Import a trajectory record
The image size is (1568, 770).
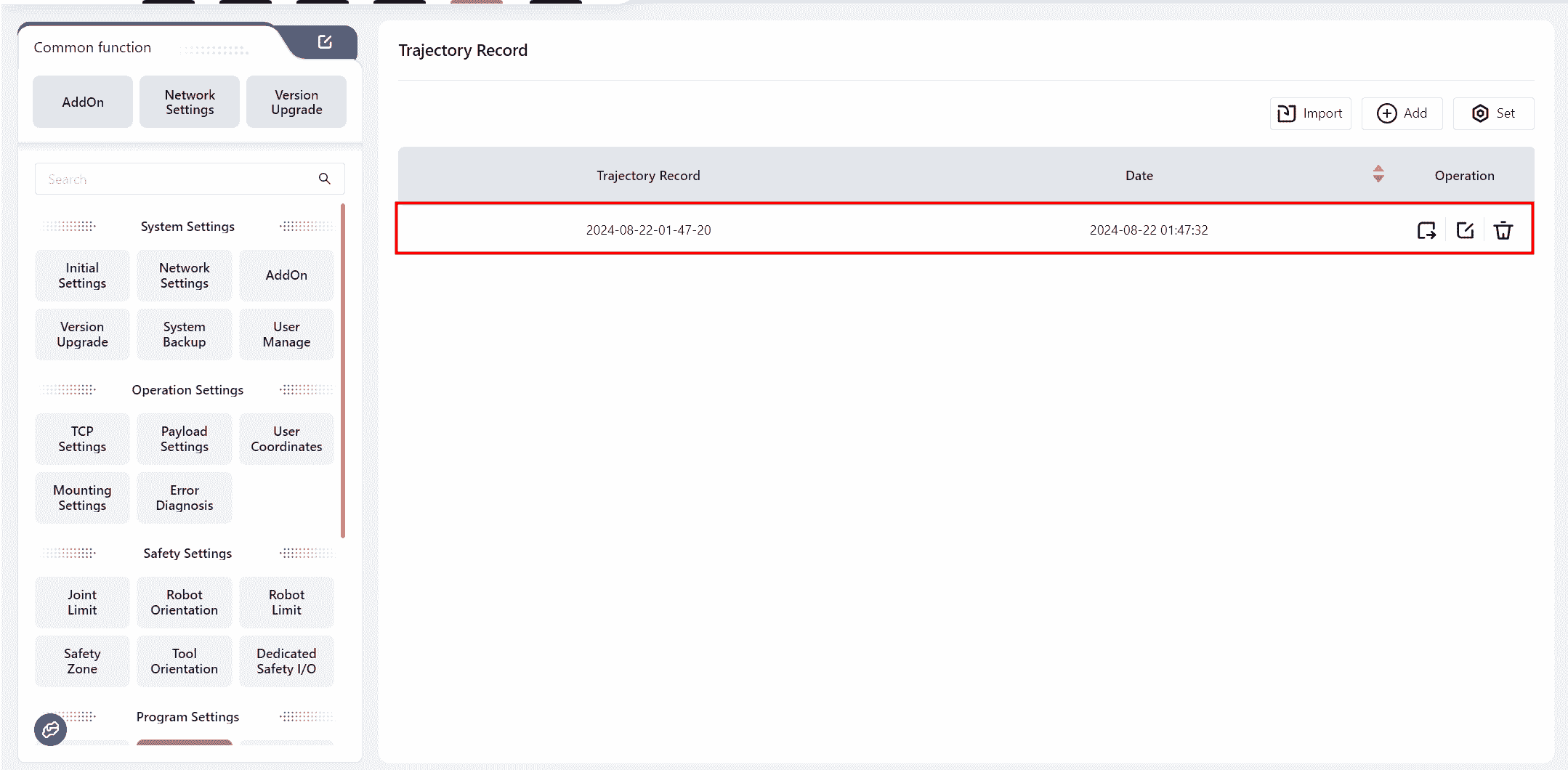click(1310, 113)
